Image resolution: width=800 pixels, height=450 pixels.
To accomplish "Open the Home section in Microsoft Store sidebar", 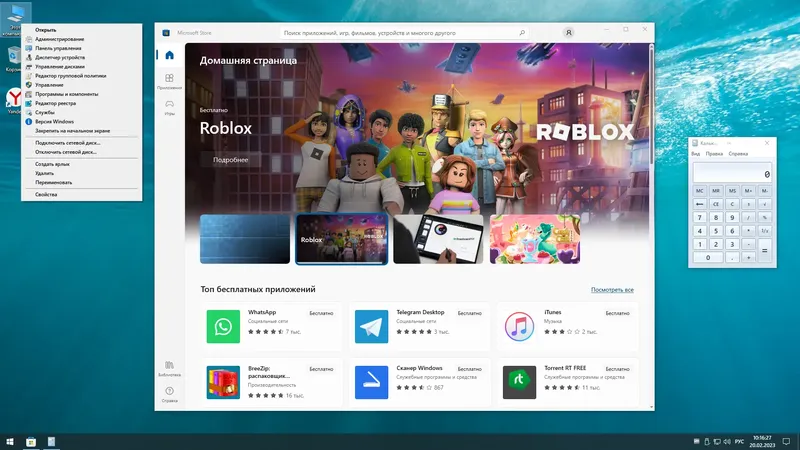I will tap(169, 55).
